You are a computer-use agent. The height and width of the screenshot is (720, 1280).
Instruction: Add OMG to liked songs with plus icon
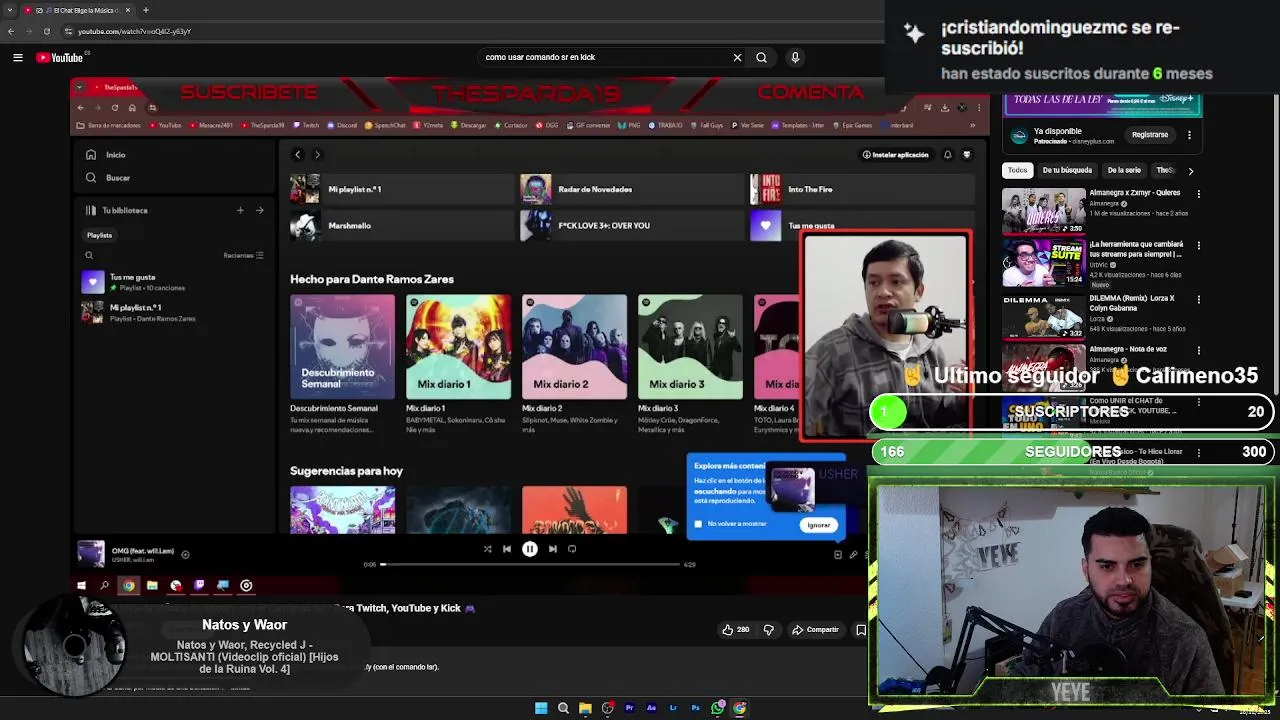pyautogui.click(x=185, y=554)
